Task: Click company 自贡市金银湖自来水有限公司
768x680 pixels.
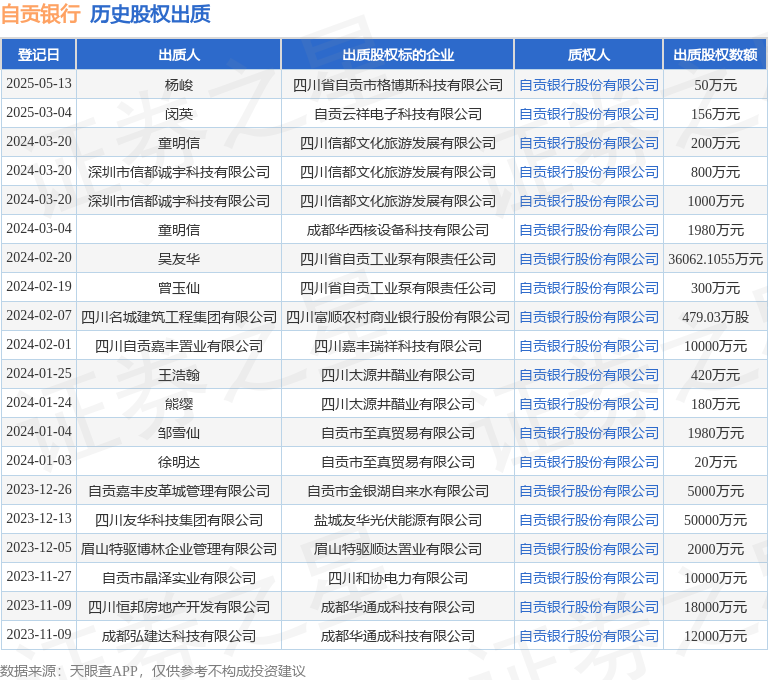Action: click(398, 491)
